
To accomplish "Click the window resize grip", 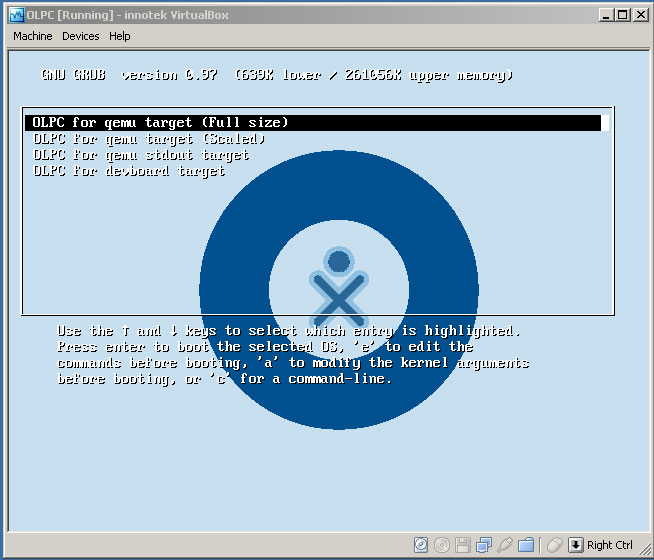I will point(644,549).
